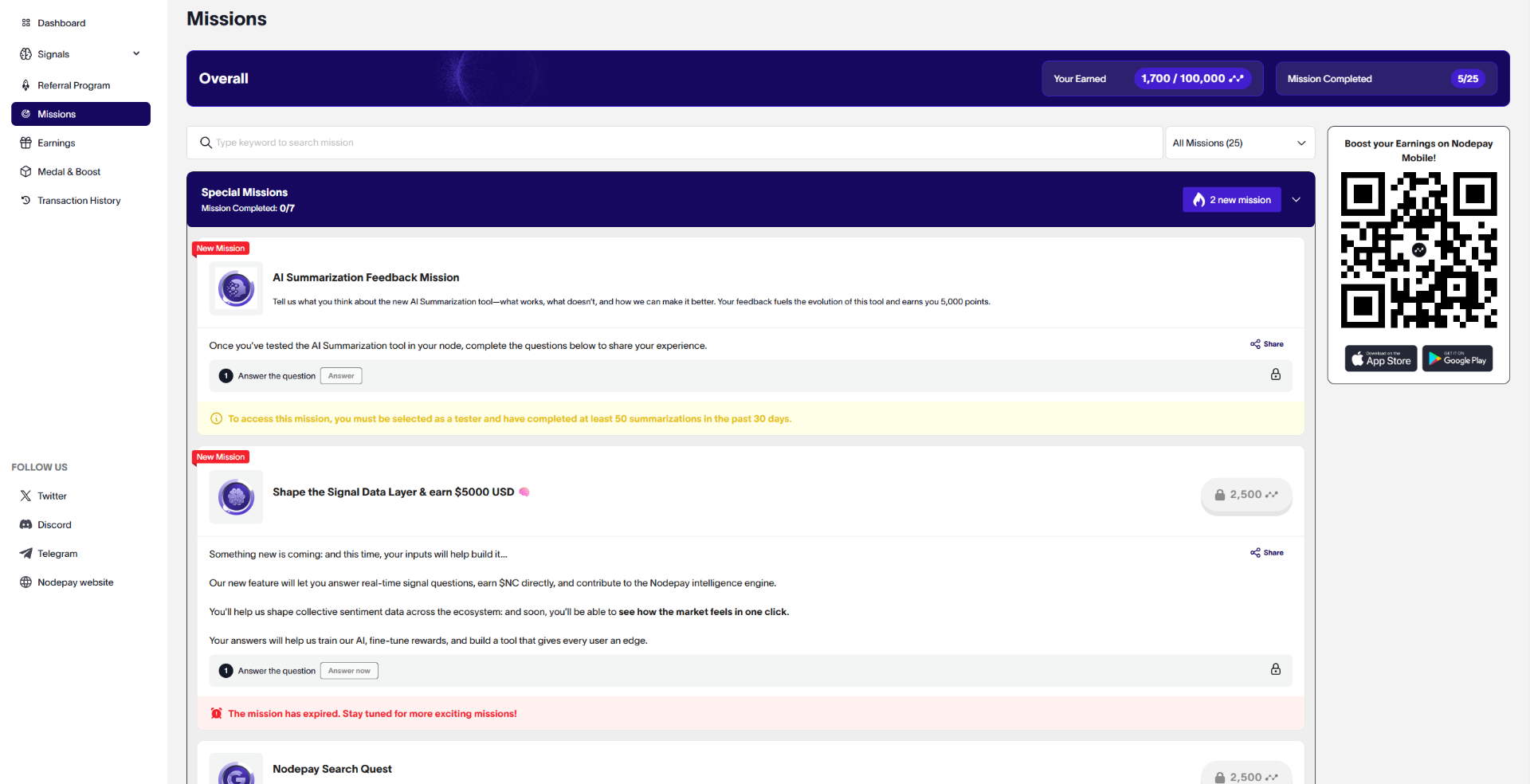Viewport: 1530px width, 784px height.
Task: Expand the Signals menu chevron
Action: (136, 53)
